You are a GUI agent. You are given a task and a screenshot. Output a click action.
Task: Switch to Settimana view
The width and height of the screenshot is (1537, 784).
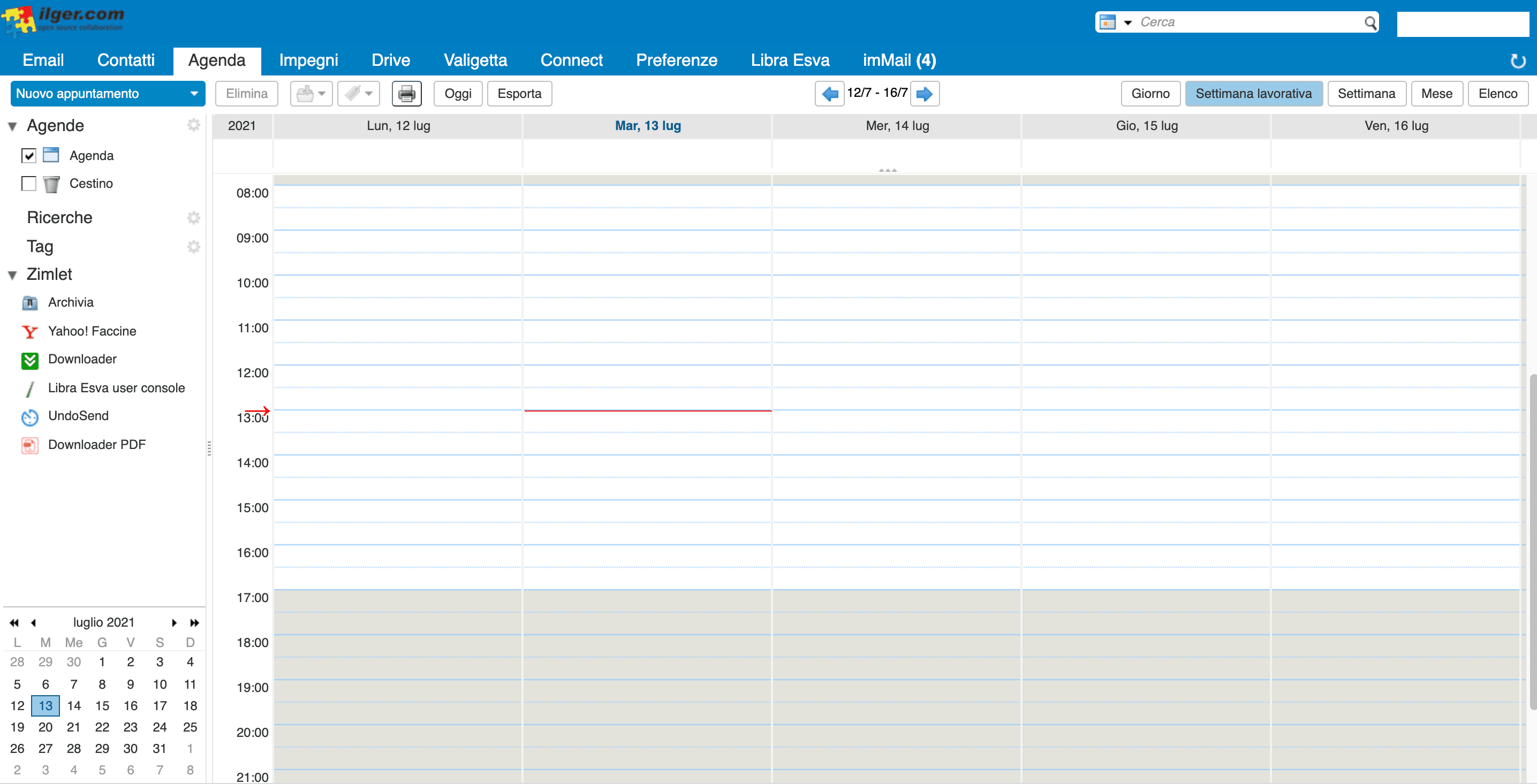click(x=1366, y=94)
